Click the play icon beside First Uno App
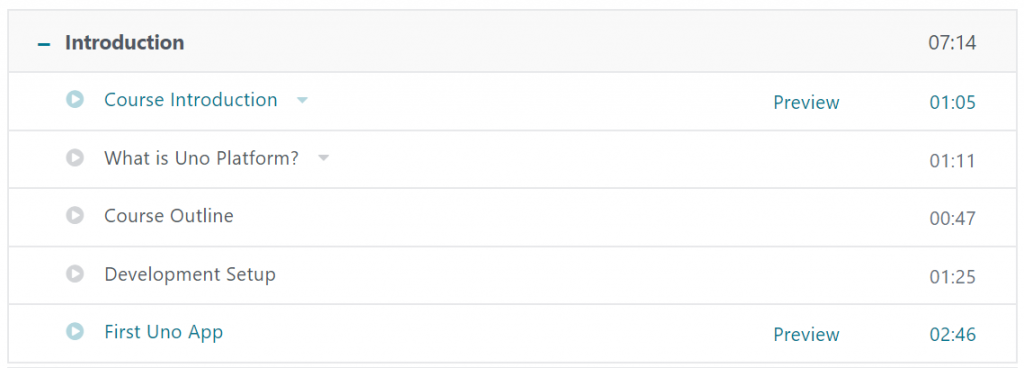Image resolution: width=1024 pixels, height=368 pixels. click(x=75, y=331)
